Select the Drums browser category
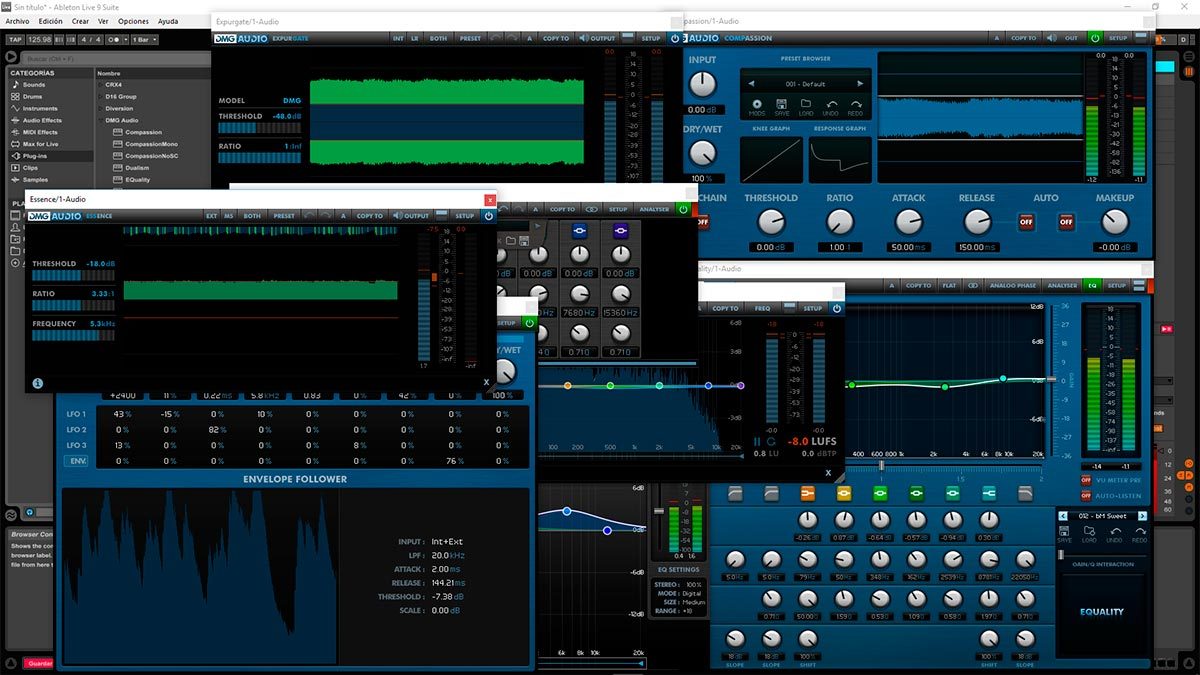Screen dimensions: 1200x675 coord(33,97)
